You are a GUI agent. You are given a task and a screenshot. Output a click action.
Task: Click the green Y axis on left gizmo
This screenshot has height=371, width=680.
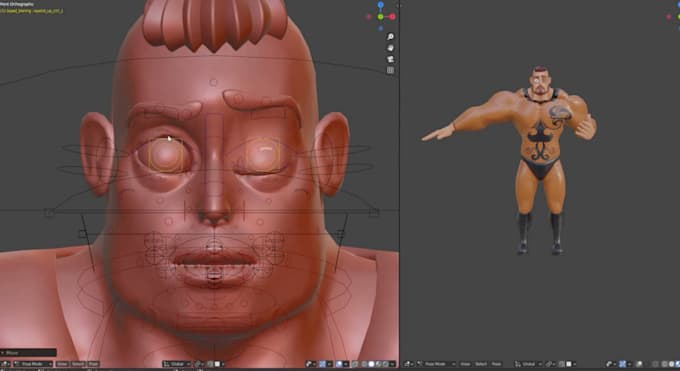point(380,17)
